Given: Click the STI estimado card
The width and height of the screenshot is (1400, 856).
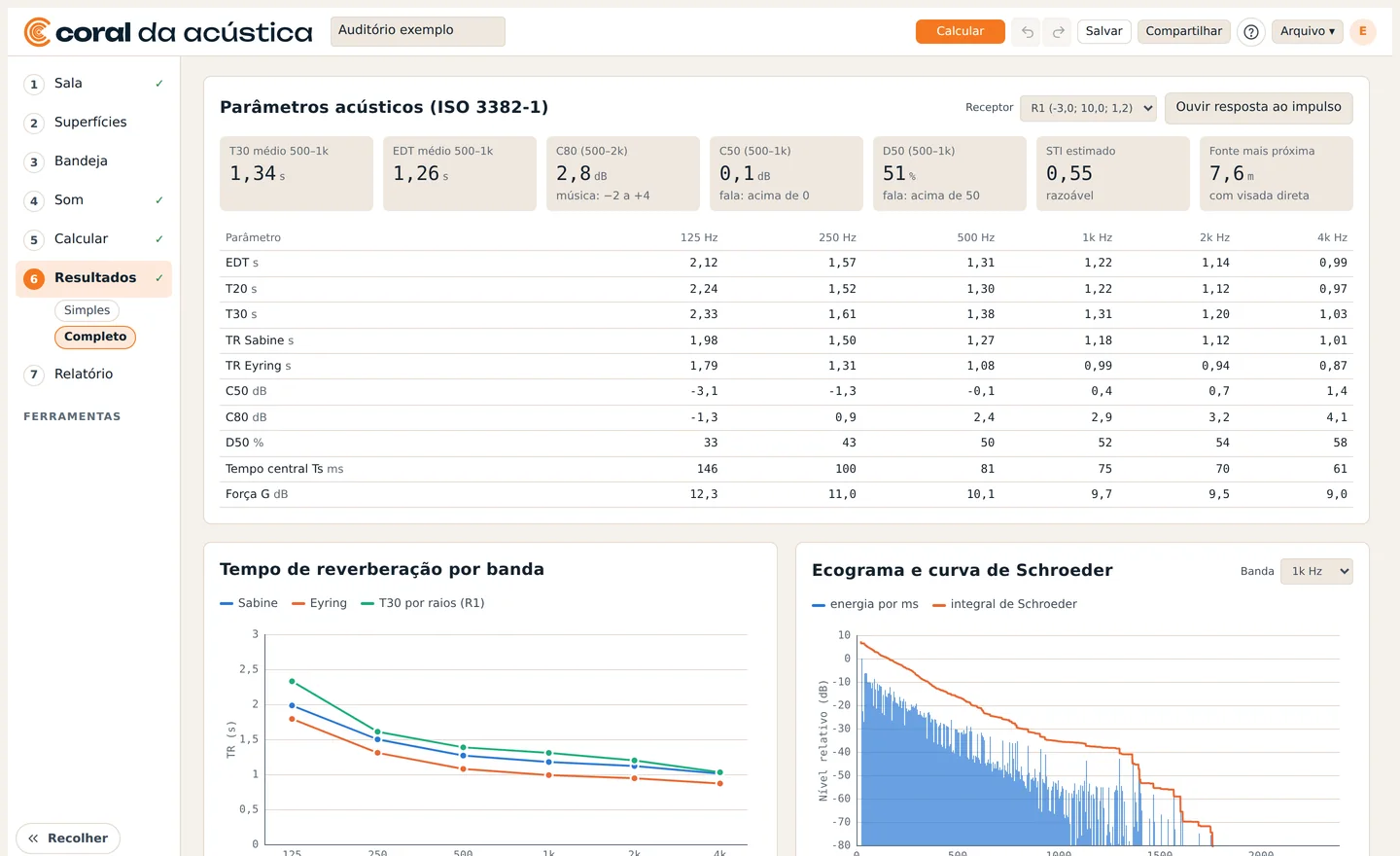Looking at the screenshot, I should pos(1113,173).
